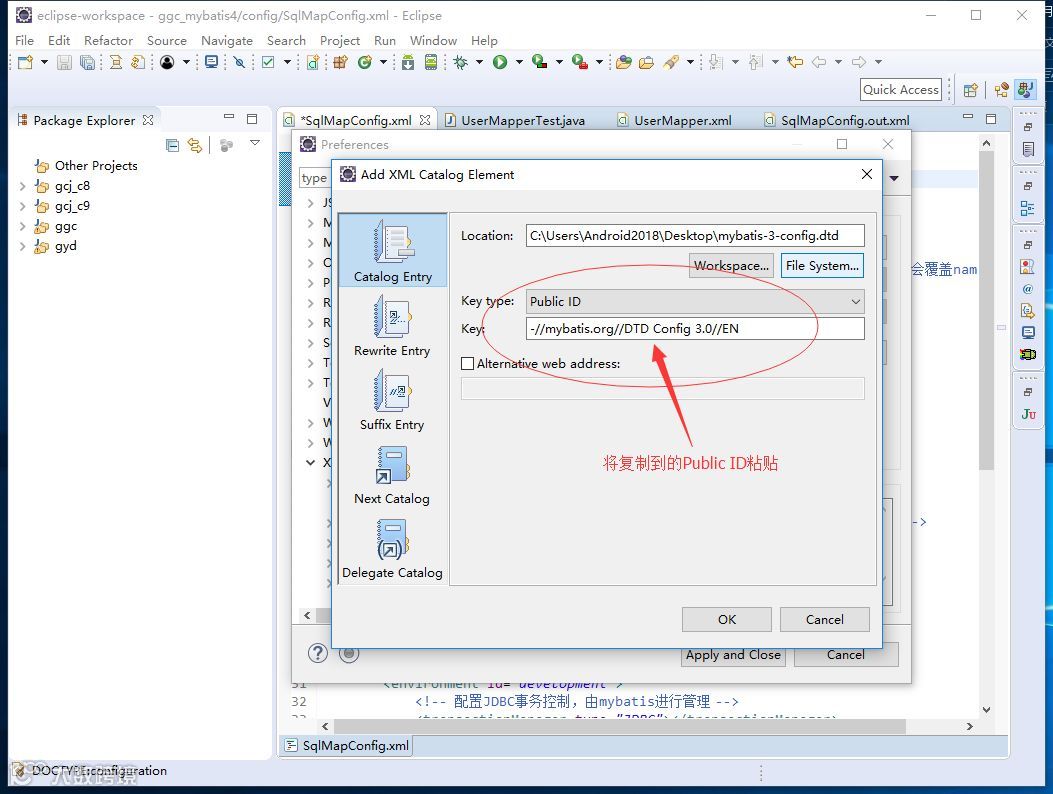
Task: Click the JUnit view icon in right sidebar
Action: (1028, 414)
